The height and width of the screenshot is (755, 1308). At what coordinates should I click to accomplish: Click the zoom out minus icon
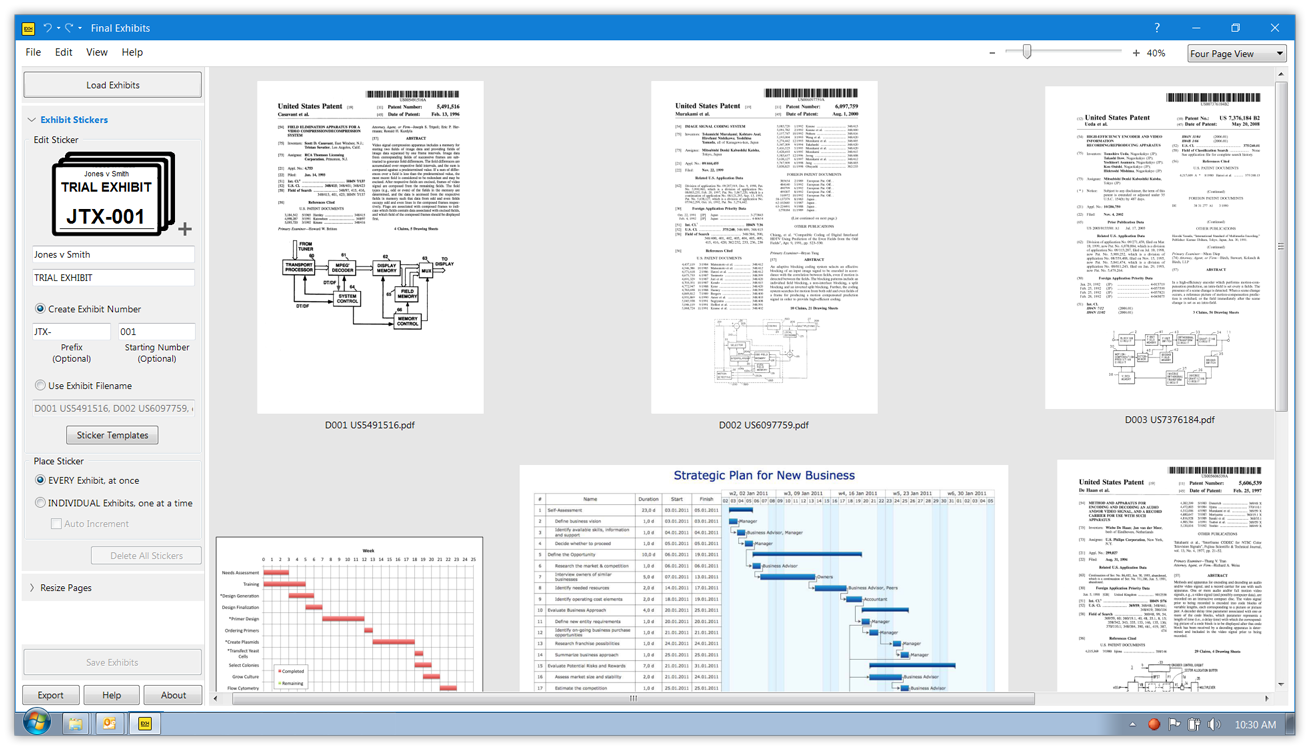pyautogui.click(x=992, y=53)
